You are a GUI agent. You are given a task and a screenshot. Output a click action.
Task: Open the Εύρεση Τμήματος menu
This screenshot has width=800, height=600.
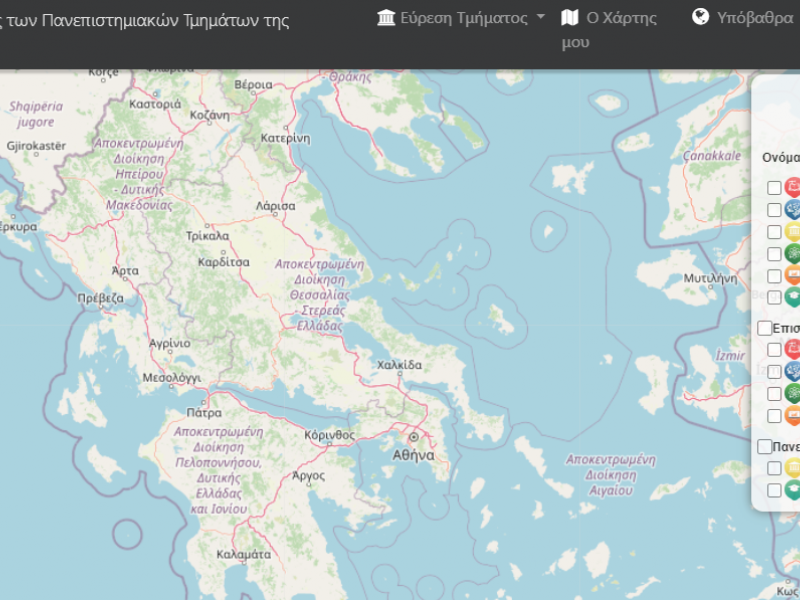pyautogui.click(x=464, y=18)
